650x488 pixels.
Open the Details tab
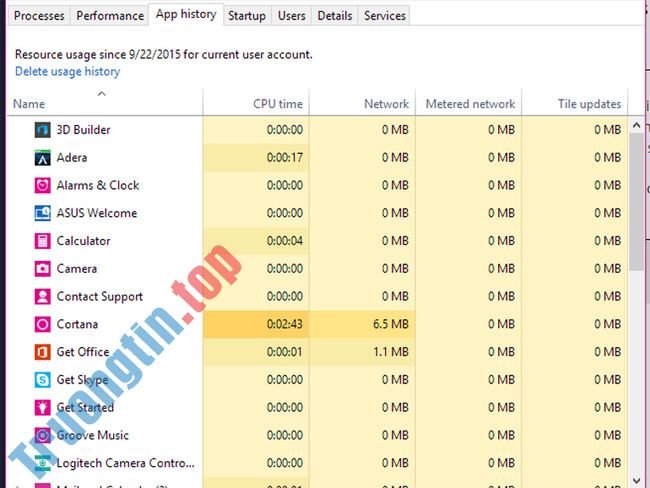(x=335, y=16)
